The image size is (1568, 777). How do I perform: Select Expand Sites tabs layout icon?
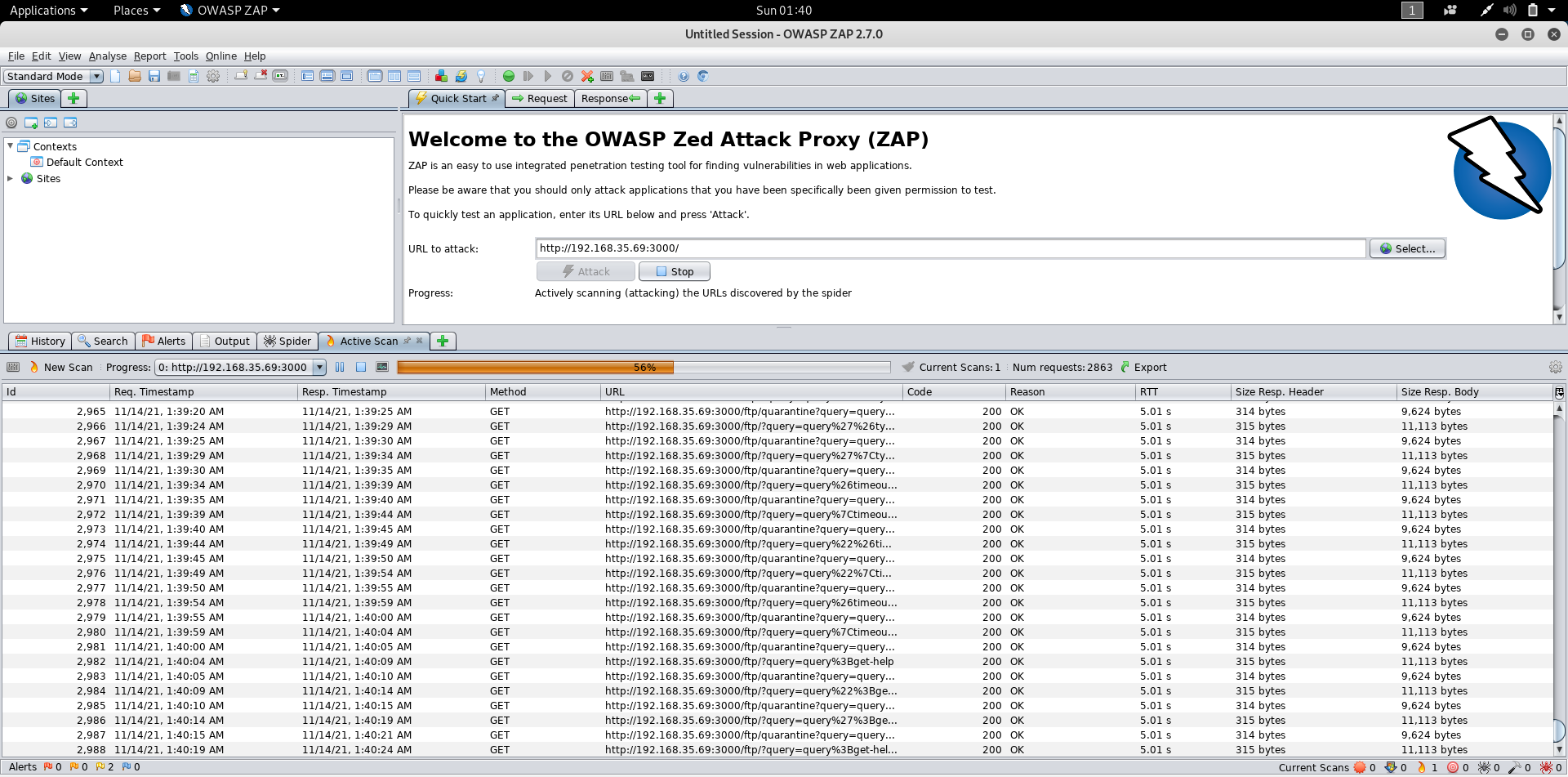coord(308,76)
